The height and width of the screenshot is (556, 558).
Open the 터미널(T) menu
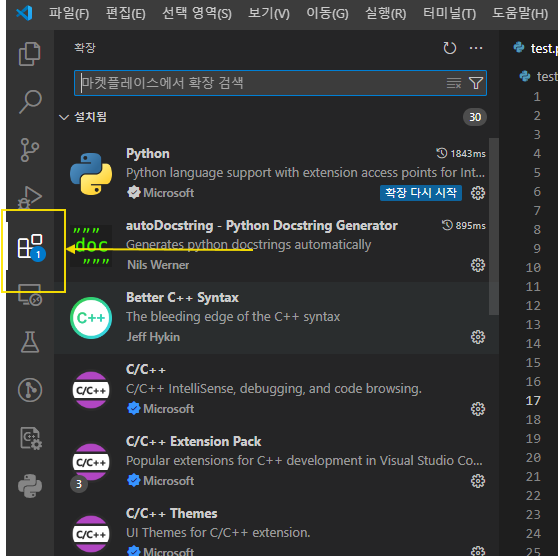[x=449, y=14]
